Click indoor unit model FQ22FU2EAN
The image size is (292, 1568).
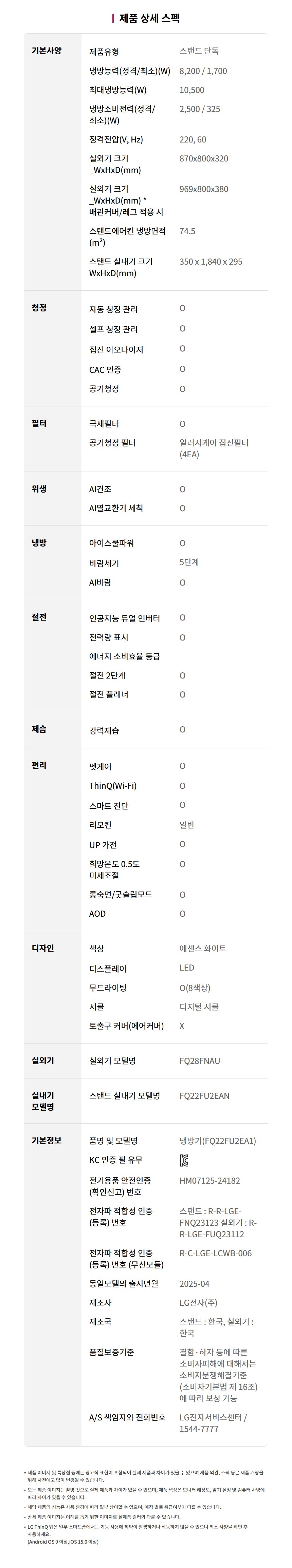(204, 1096)
